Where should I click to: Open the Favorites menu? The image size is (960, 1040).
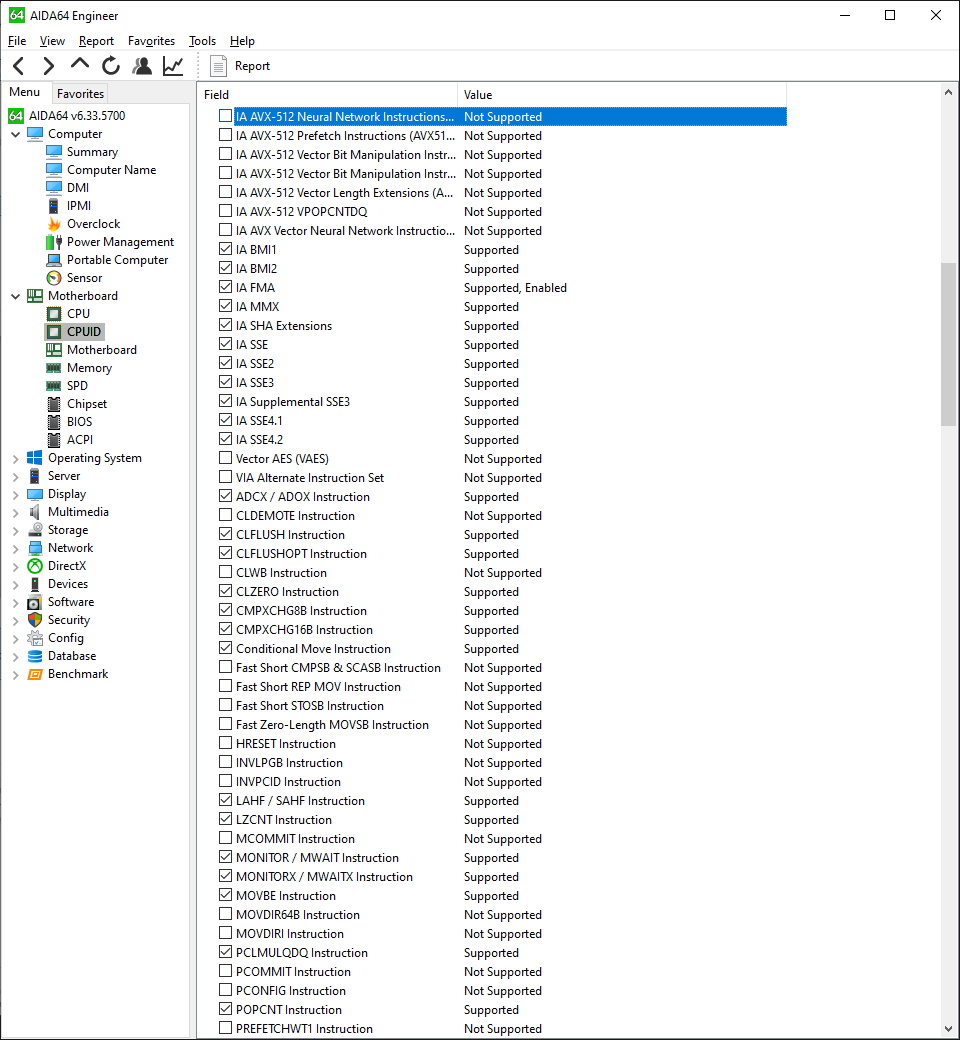click(x=151, y=41)
